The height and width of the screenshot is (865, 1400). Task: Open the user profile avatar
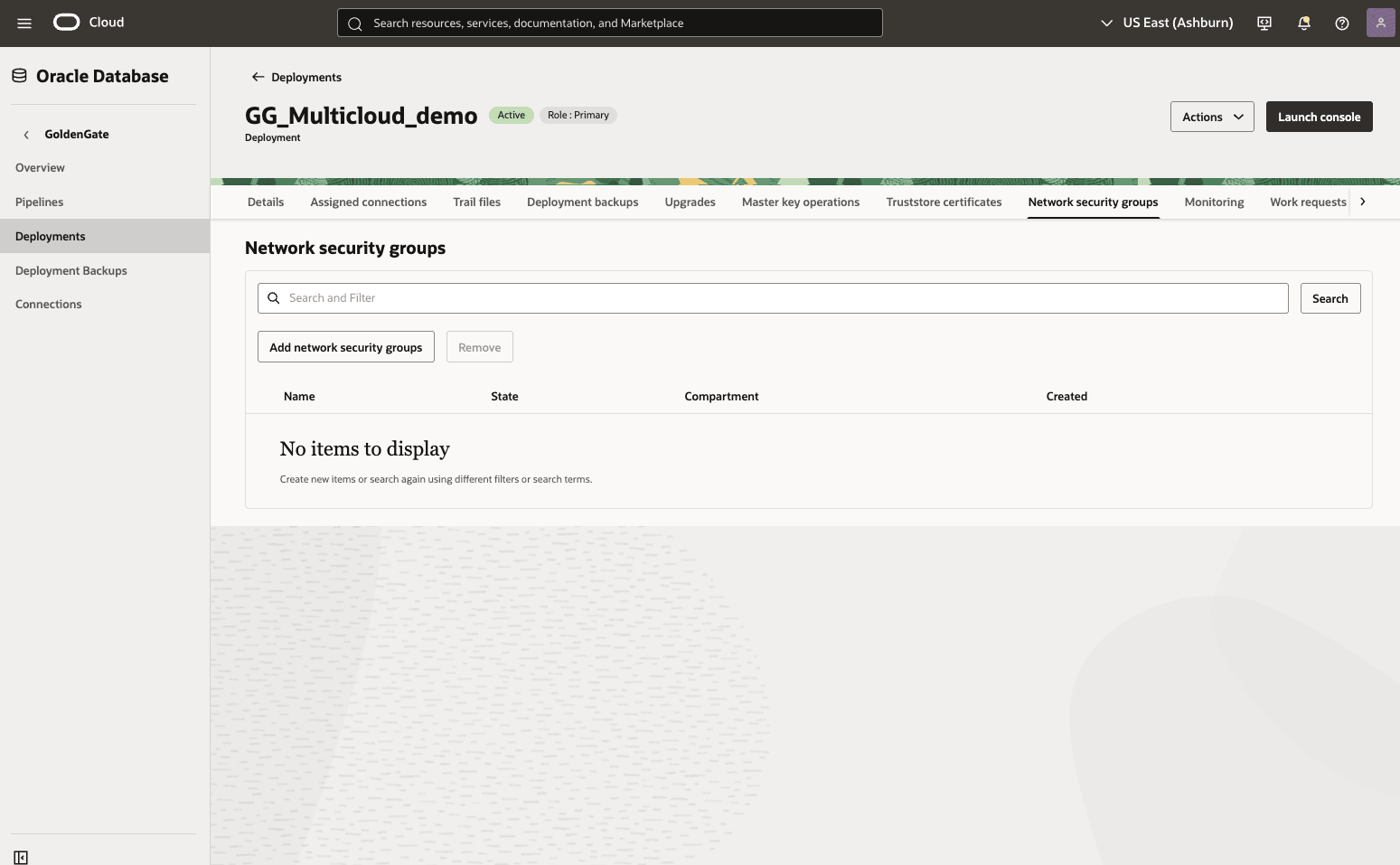pyautogui.click(x=1380, y=22)
